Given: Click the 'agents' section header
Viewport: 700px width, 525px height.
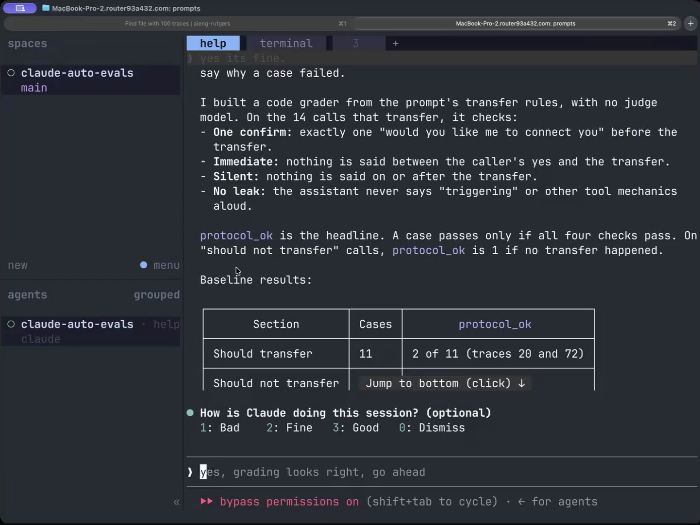Looking at the screenshot, I should (27, 295).
